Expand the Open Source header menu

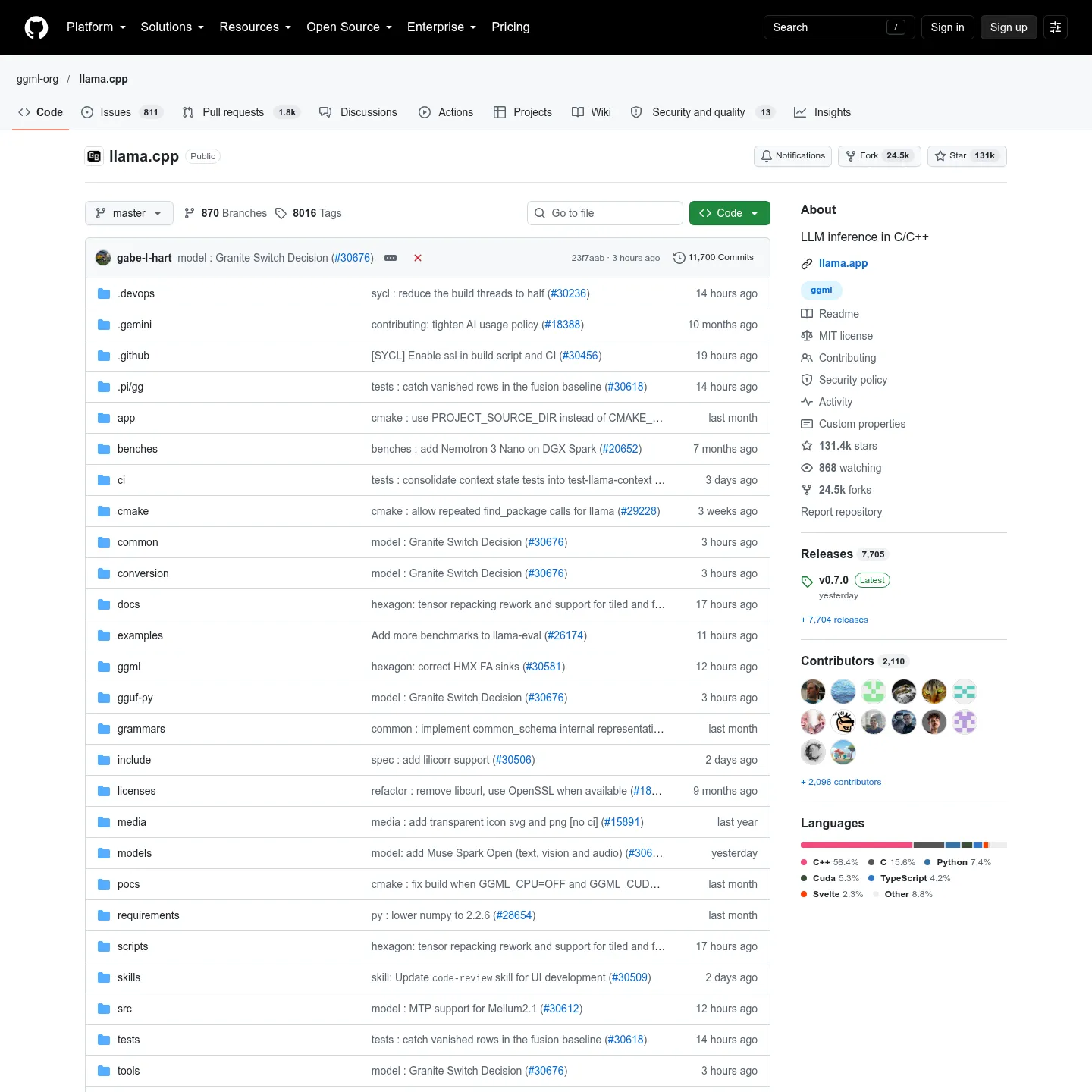tap(350, 27)
